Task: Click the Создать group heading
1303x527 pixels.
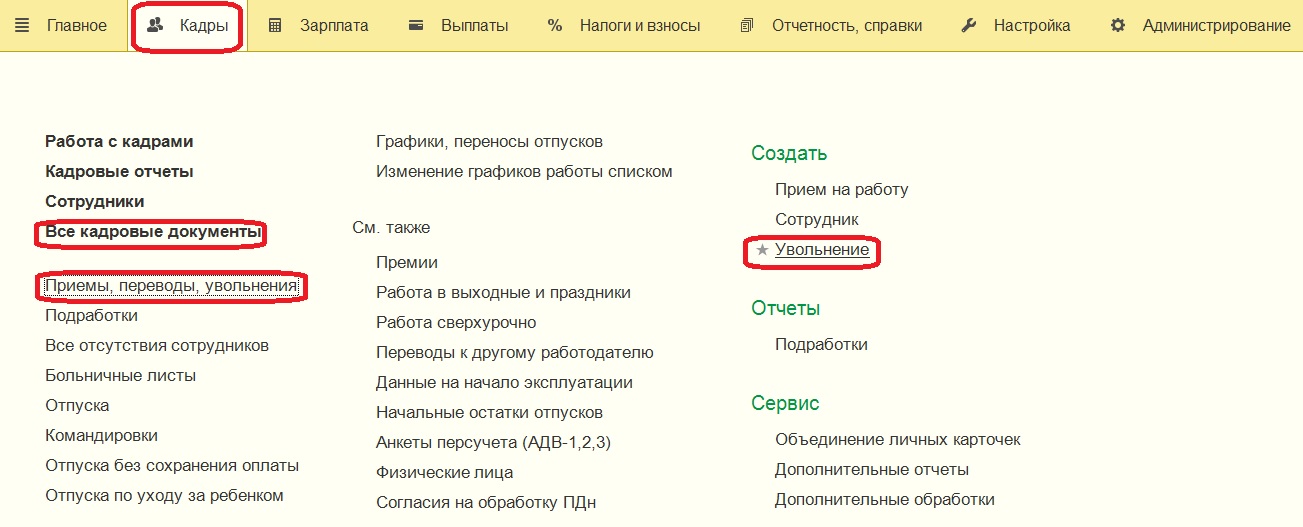Action: pyautogui.click(x=789, y=154)
